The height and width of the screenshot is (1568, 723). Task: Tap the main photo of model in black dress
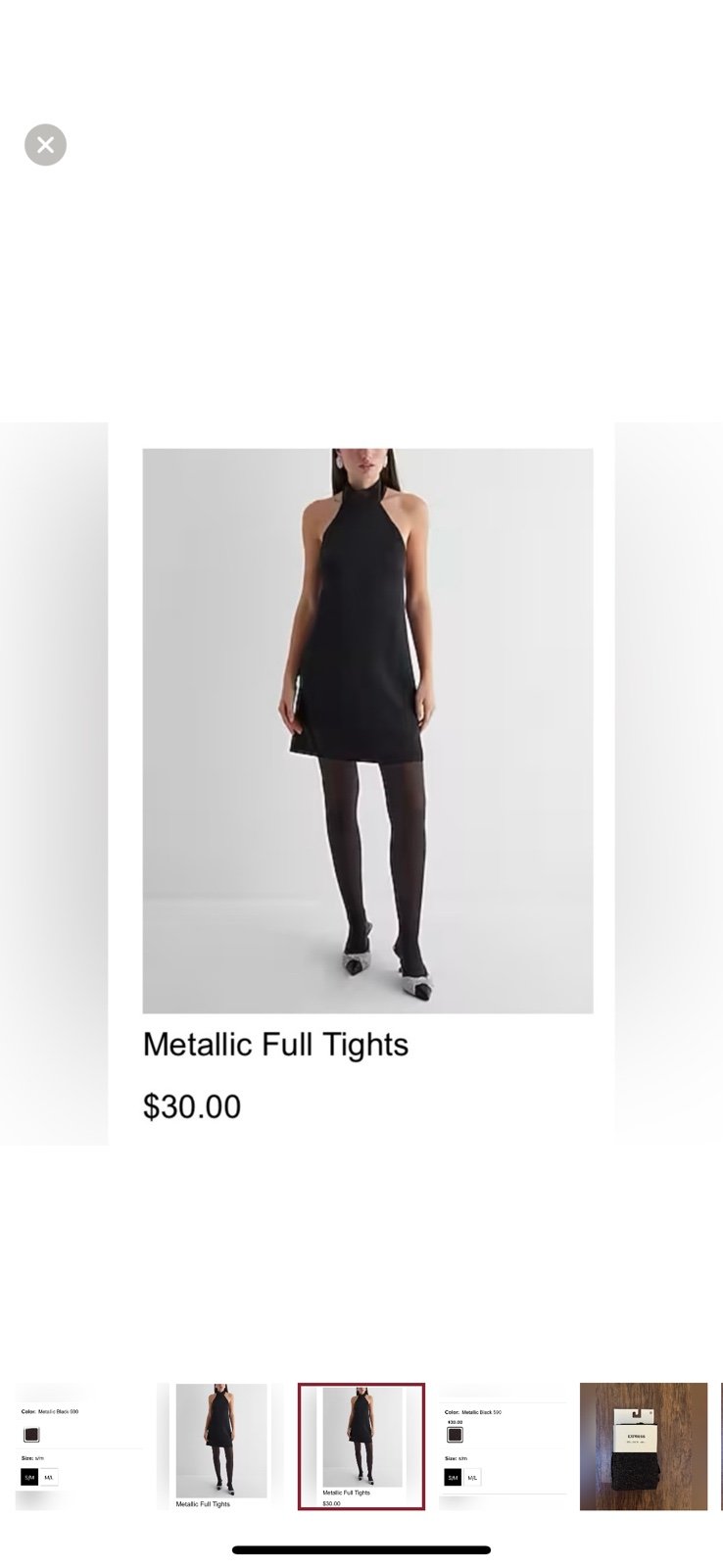click(x=367, y=730)
